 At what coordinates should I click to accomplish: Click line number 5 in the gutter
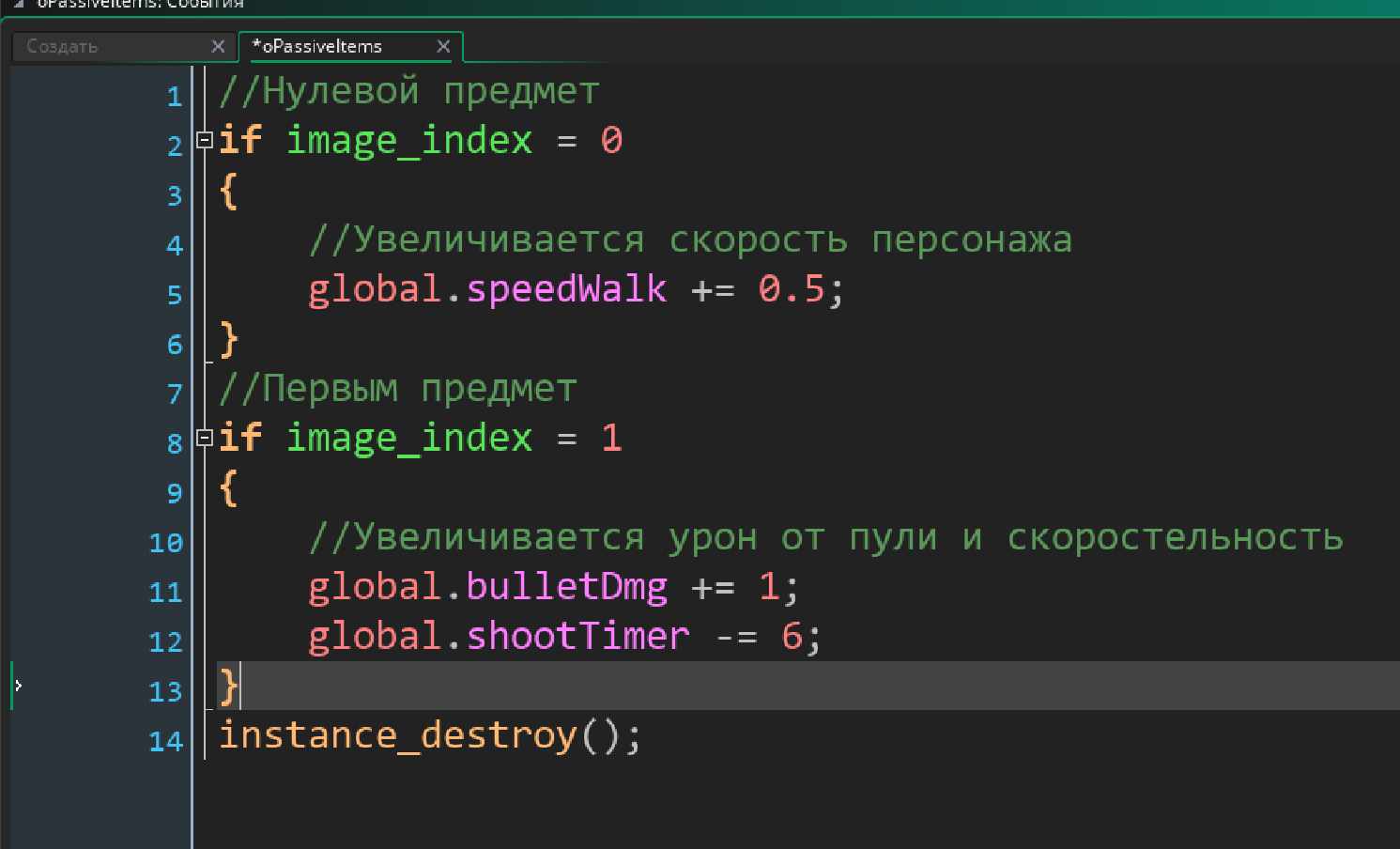[174, 295]
